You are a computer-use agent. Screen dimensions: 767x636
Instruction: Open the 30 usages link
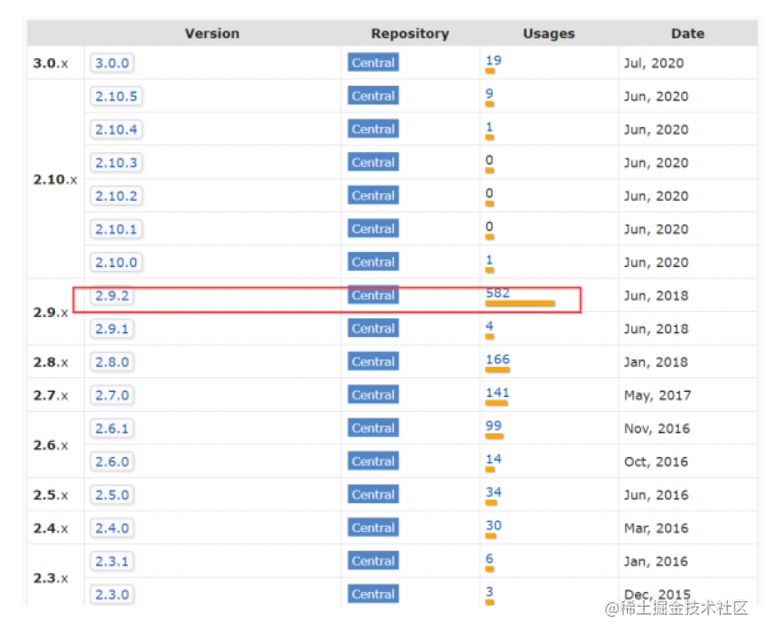pos(493,525)
